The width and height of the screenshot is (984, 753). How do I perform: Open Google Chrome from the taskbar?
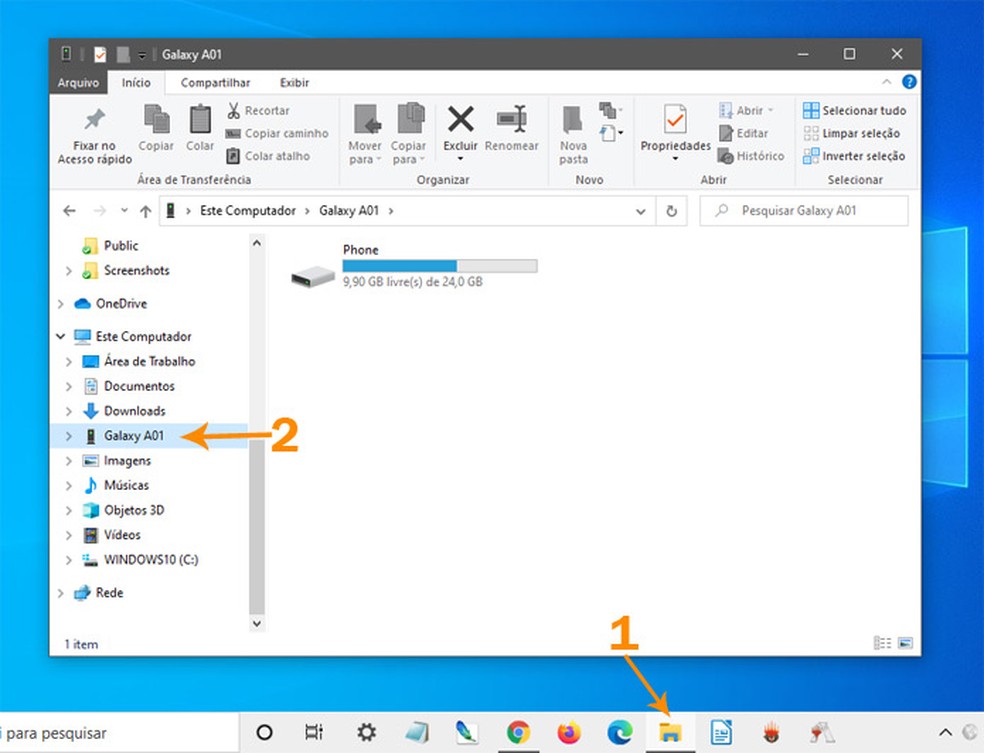point(518,733)
